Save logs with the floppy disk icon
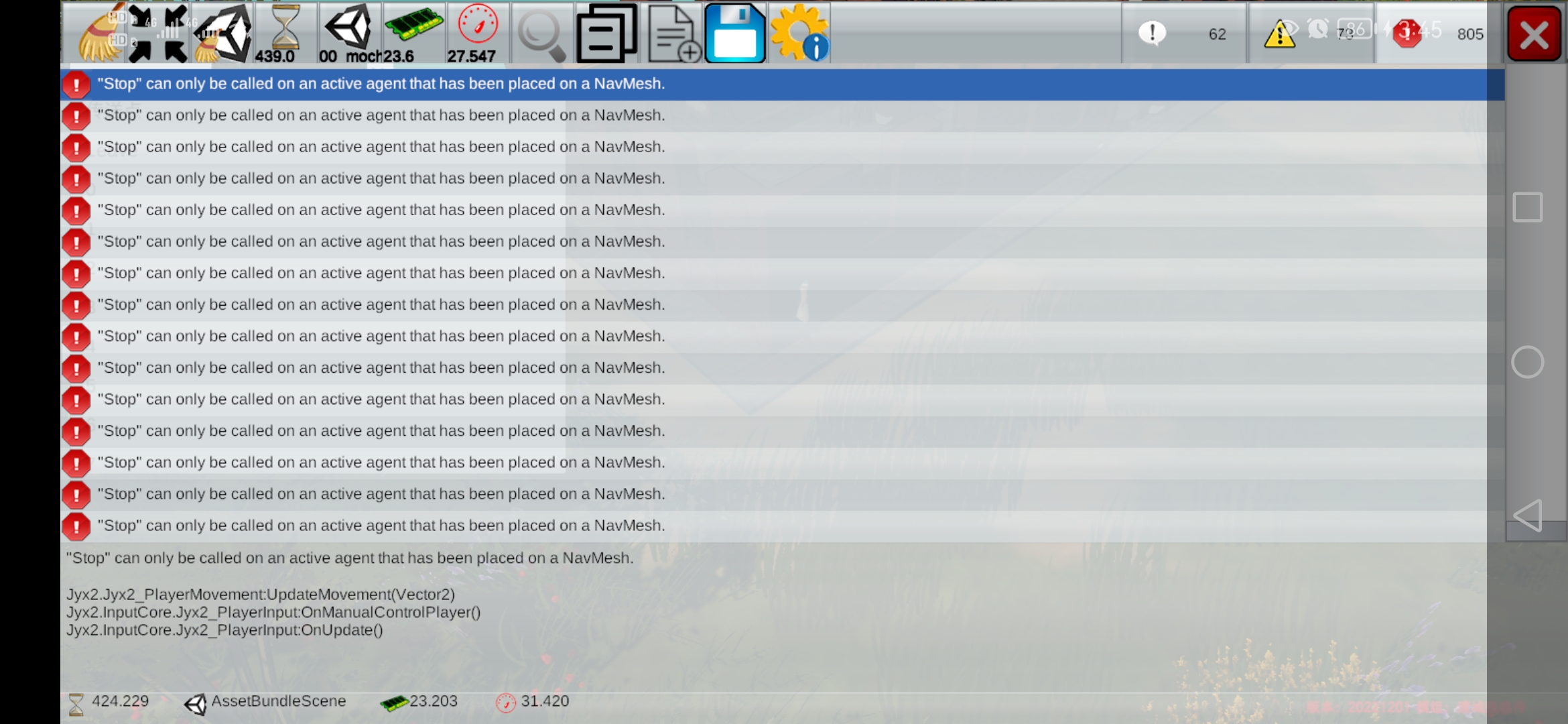Viewport: 1568px width, 724px height. click(x=735, y=34)
